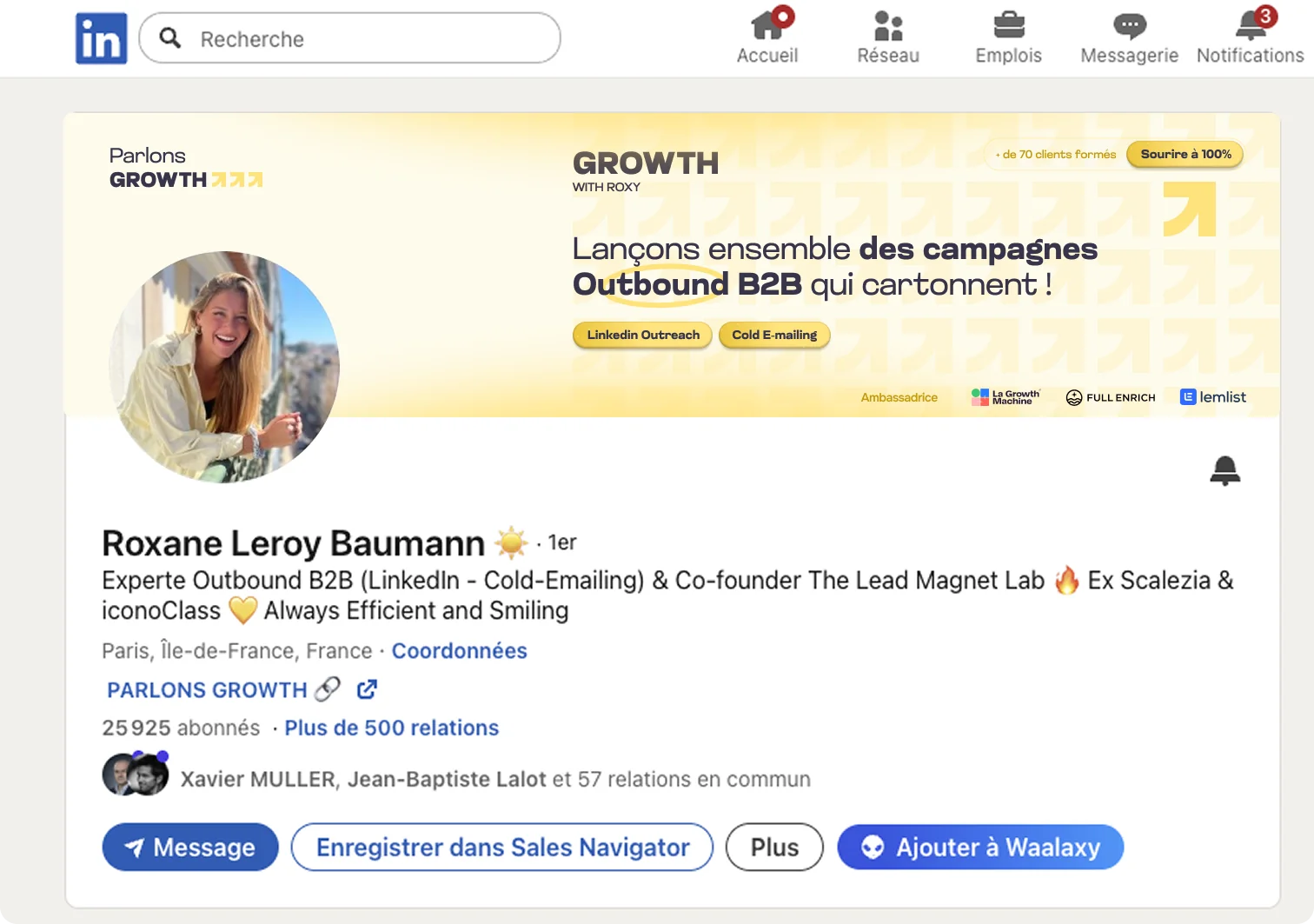The height and width of the screenshot is (924, 1314).
Task: Click the Message button
Action: pos(190,848)
